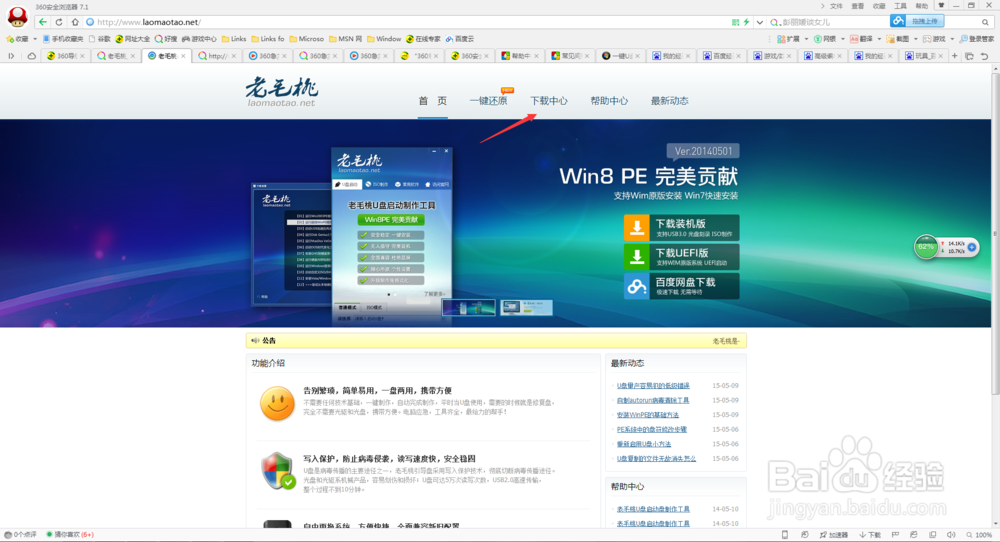Click the floating 62% accelerator ball

(x=925, y=247)
